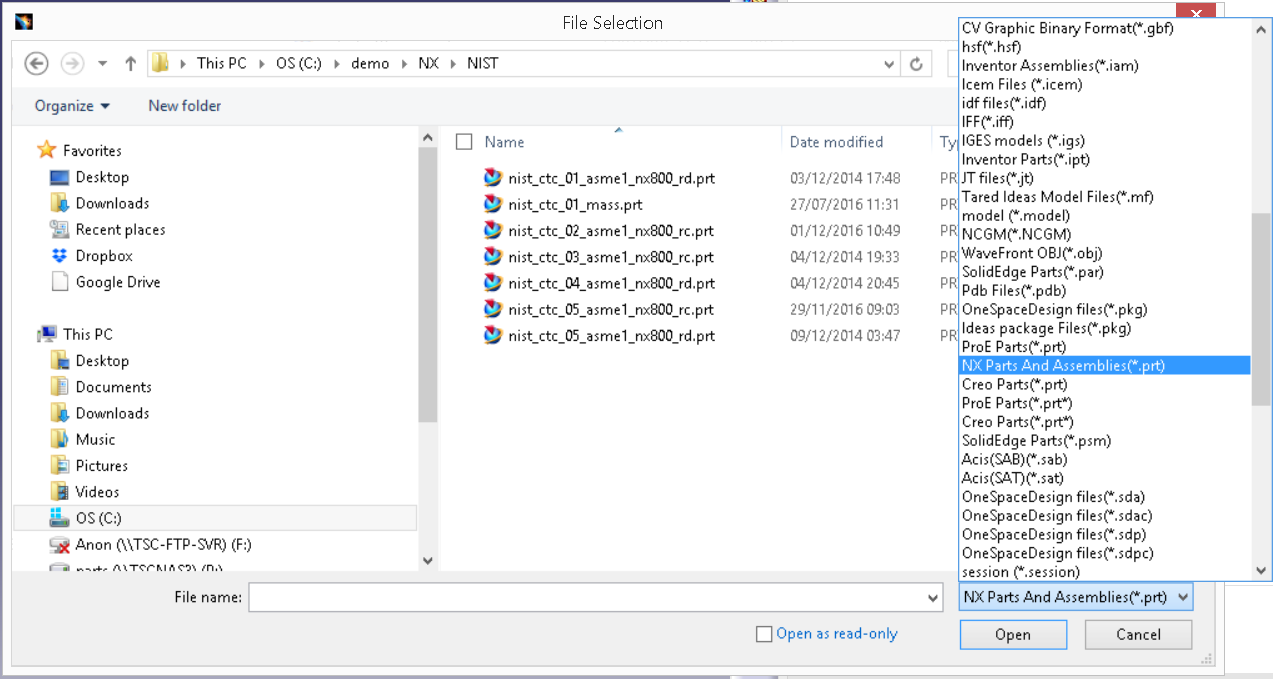Image resolution: width=1273 pixels, height=679 pixels.
Task: Expand the File name history dropdown
Action: 934,597
